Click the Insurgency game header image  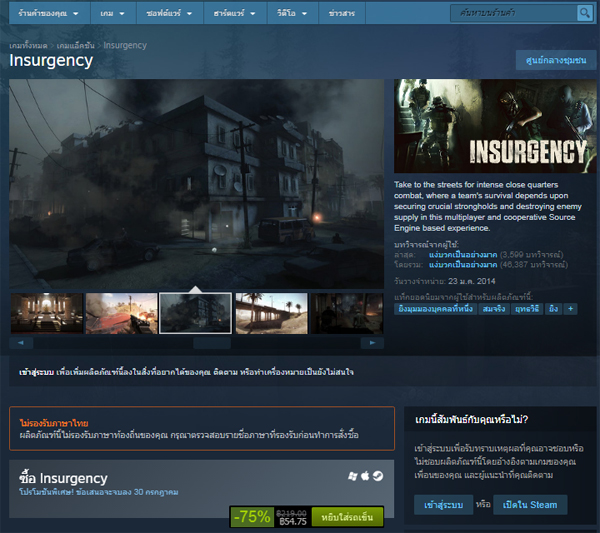[495, 126]
